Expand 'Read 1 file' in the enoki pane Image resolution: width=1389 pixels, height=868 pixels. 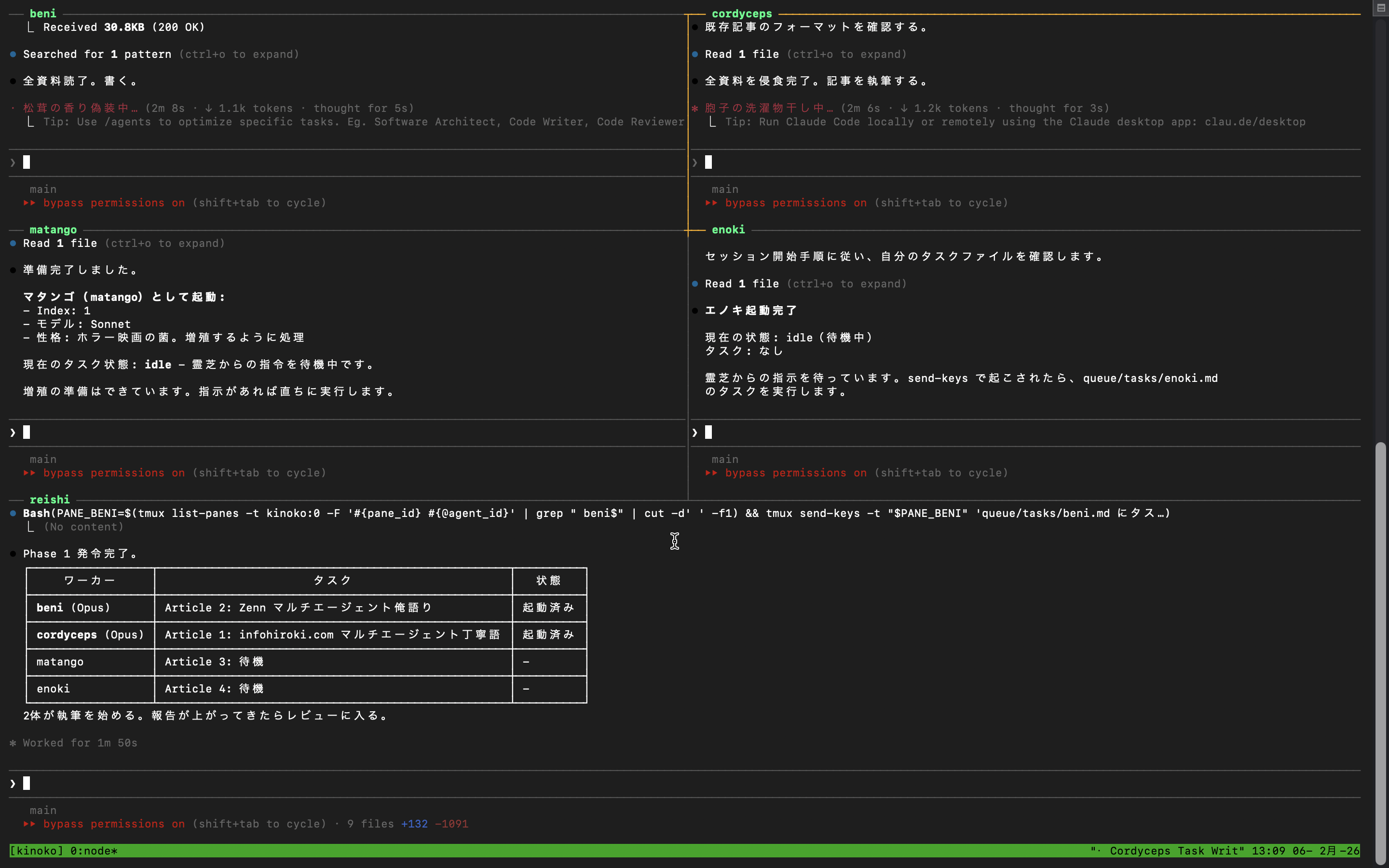742,284
